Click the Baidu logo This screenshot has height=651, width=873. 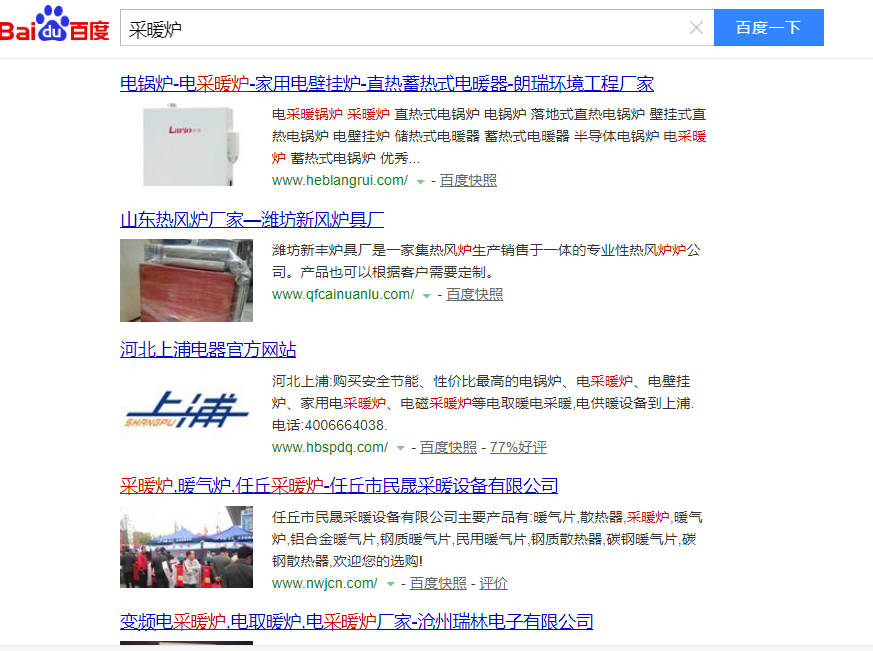(x=55, y=27)
